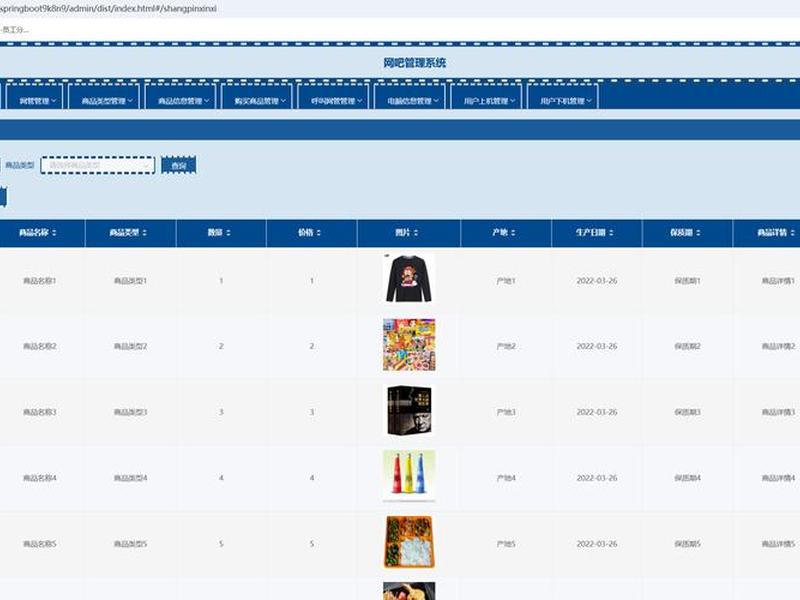Expand the chevron on 用户上机管理
Image resolution: width=800 pixels, height=600 pixels.
pos(513,101)
